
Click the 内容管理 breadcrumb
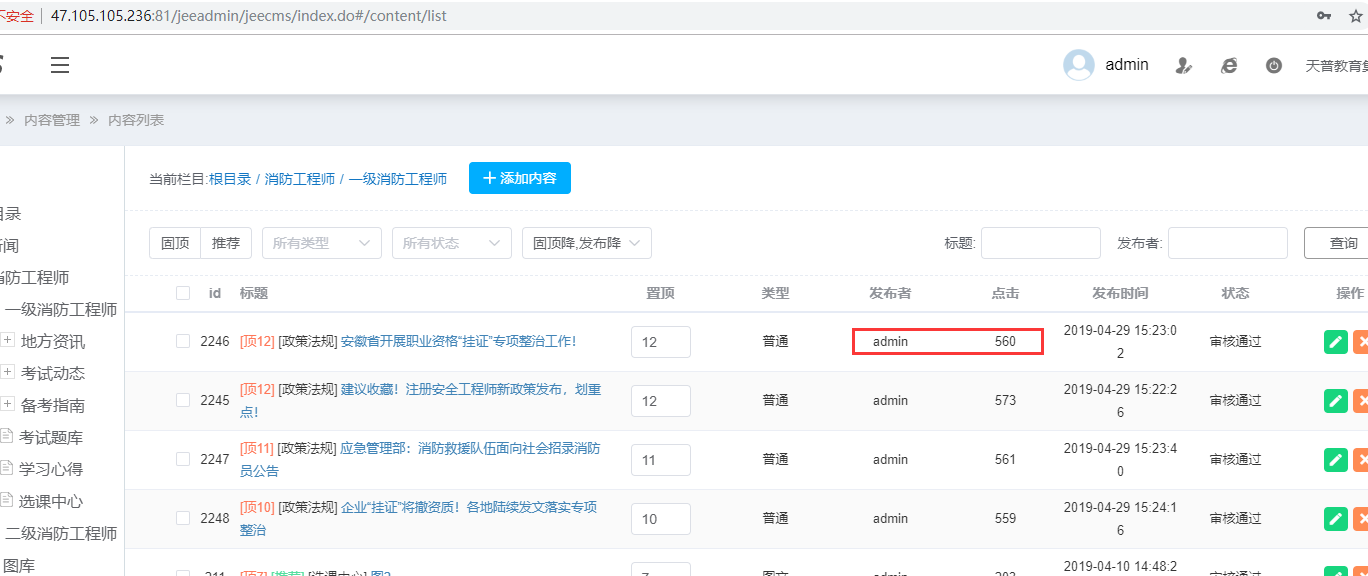tap(52, 120)
